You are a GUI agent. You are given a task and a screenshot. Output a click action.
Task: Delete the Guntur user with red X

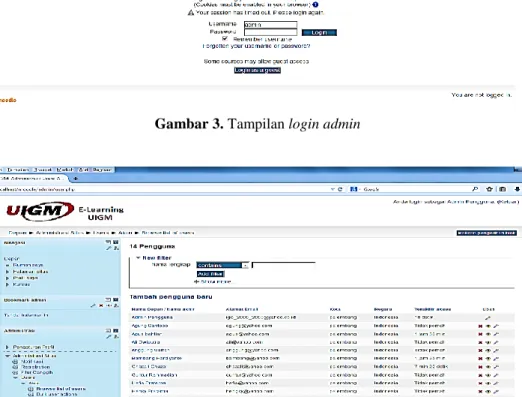tap(480, 375)
